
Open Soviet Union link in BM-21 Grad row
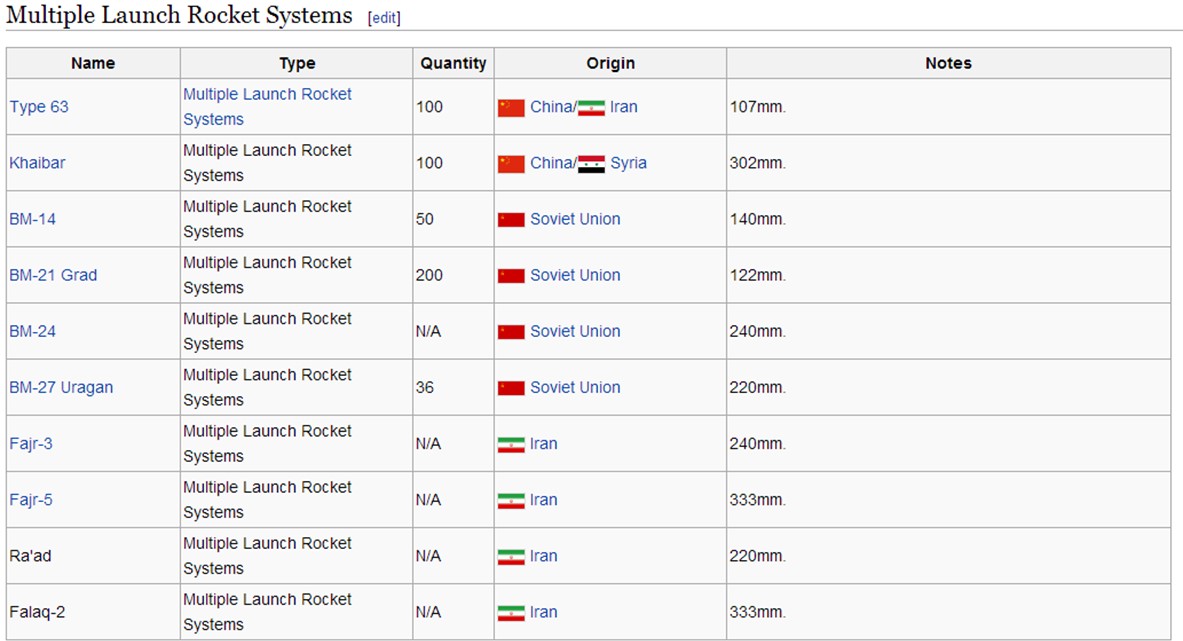[575, 275]
